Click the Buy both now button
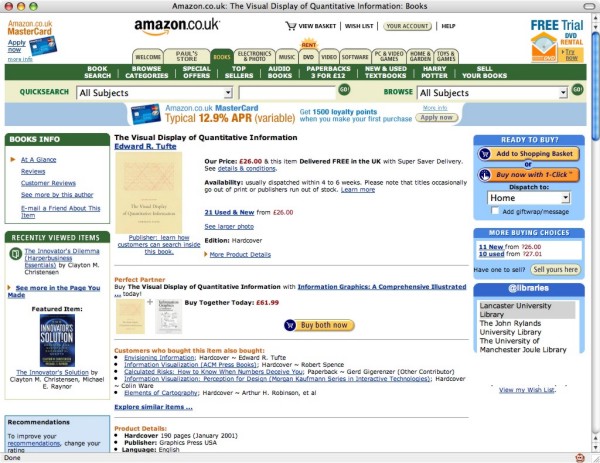 tap(319, 325)
